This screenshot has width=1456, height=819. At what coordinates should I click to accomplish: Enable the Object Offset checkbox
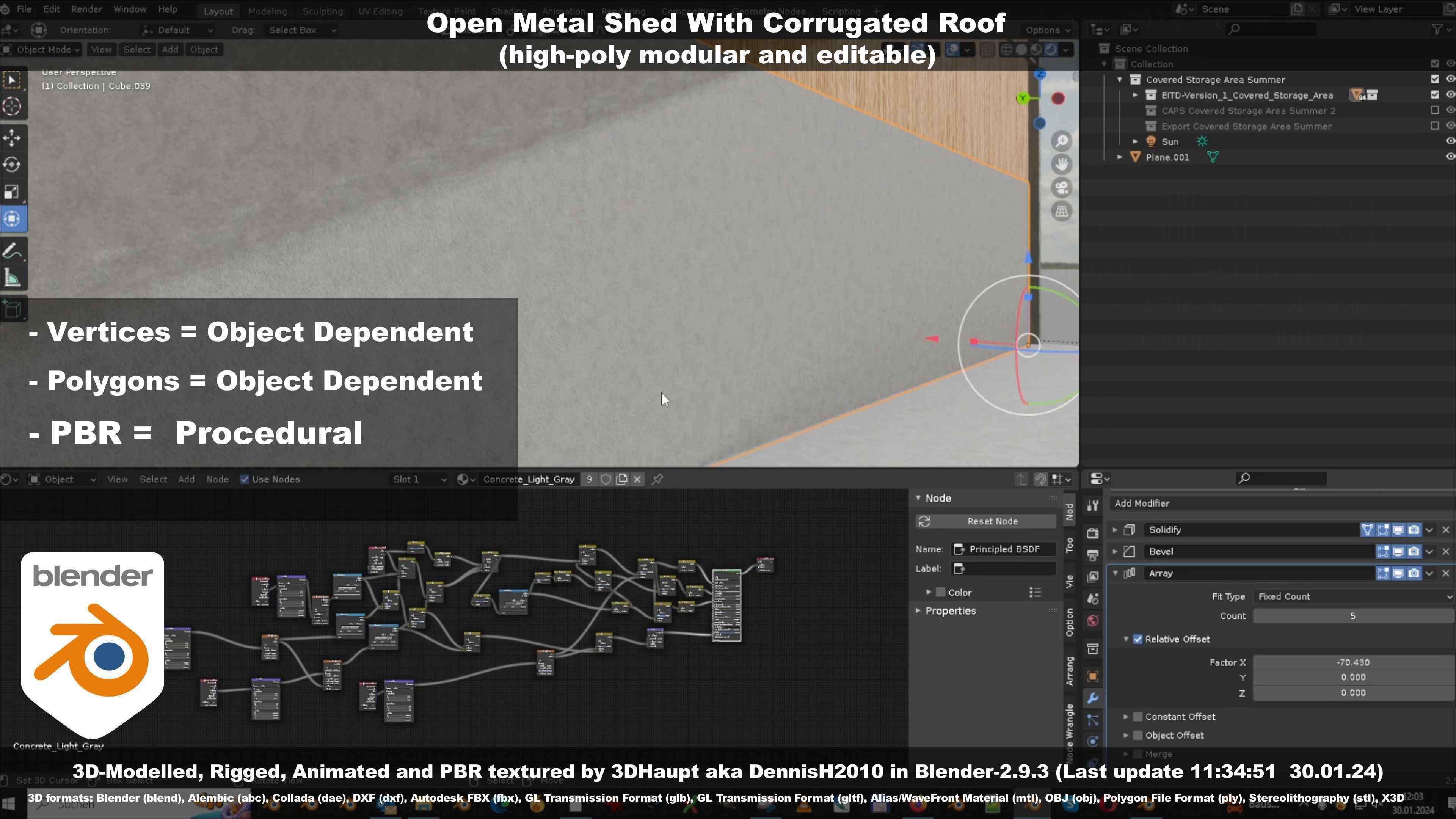[1138, 735]
